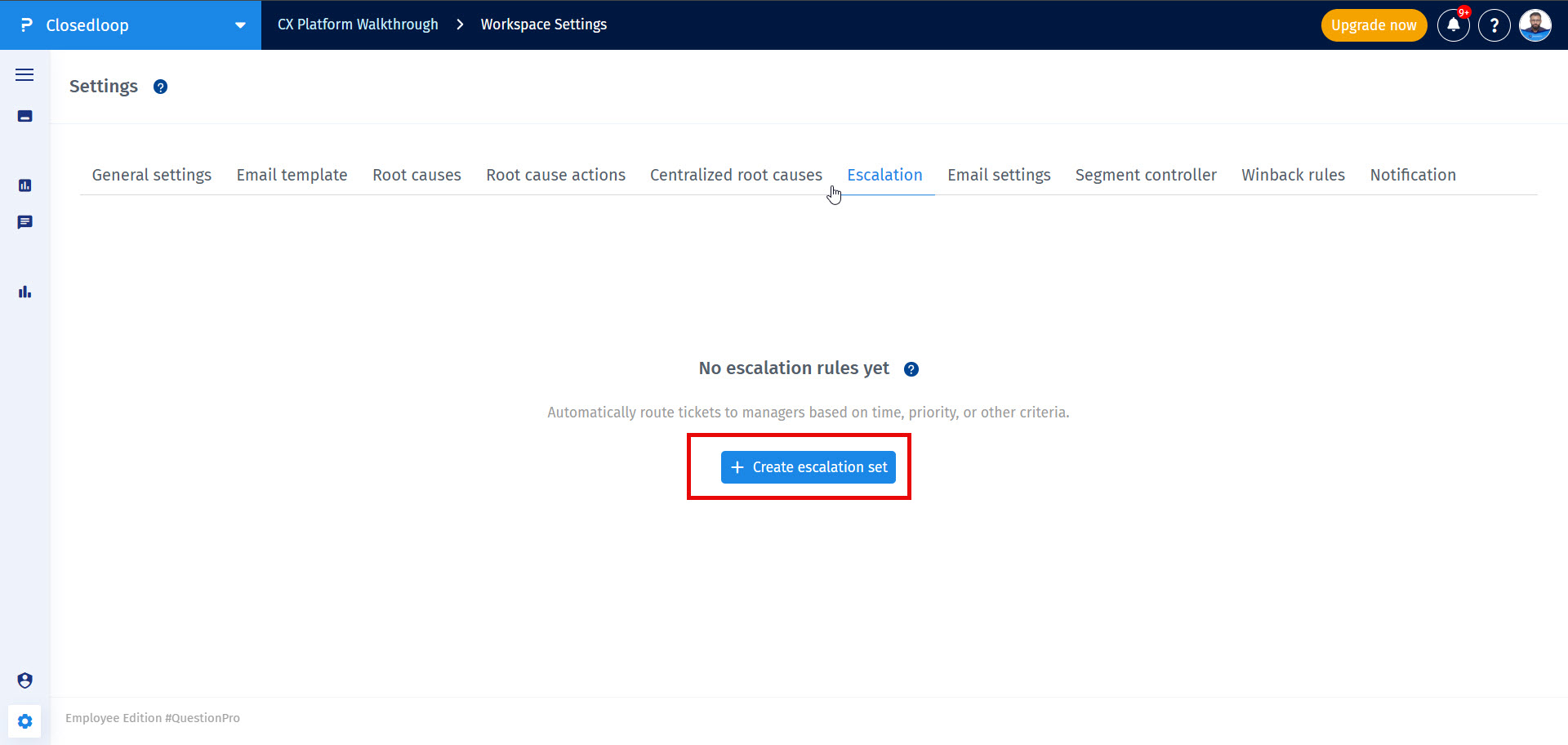
Task: Switch to the Email settings tab
Action: click(x=999, y=175)
